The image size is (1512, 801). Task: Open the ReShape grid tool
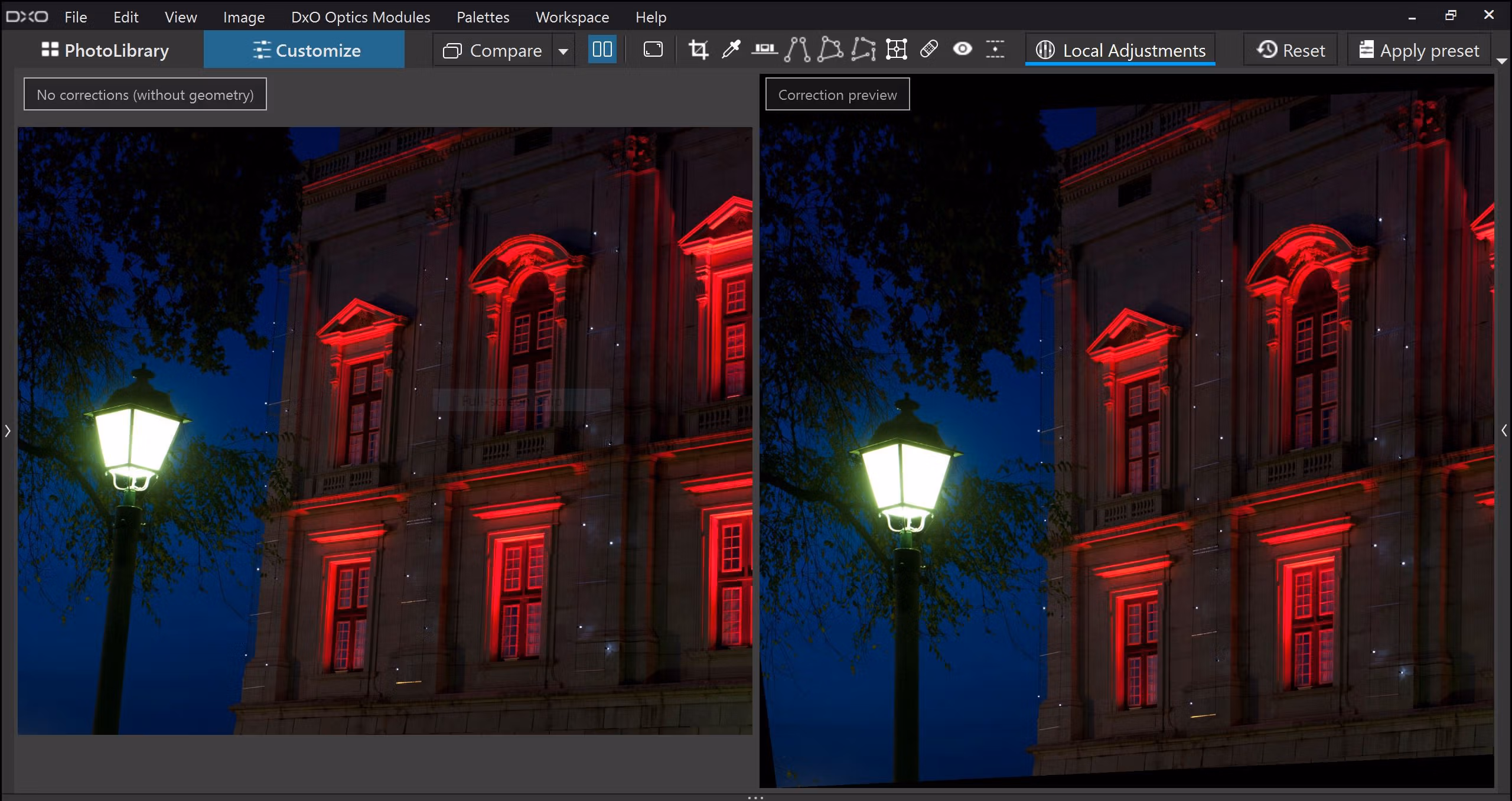point(896,50)
